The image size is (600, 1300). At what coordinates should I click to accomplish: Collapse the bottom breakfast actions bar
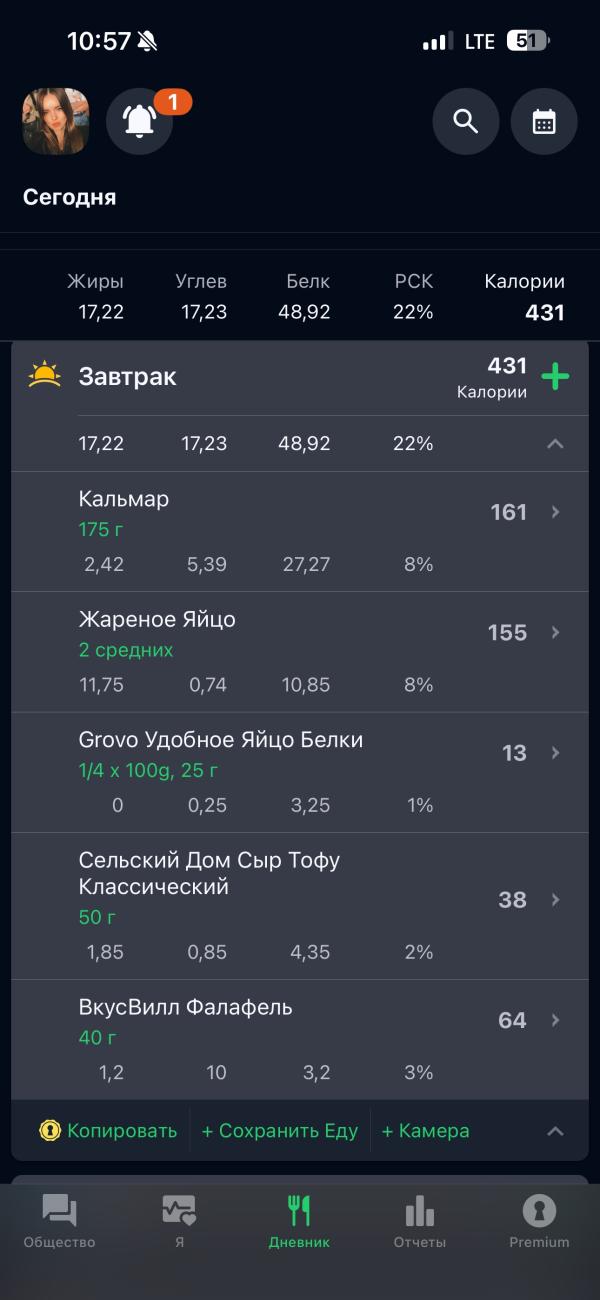pyautogui.click(x=555, y=1131)
